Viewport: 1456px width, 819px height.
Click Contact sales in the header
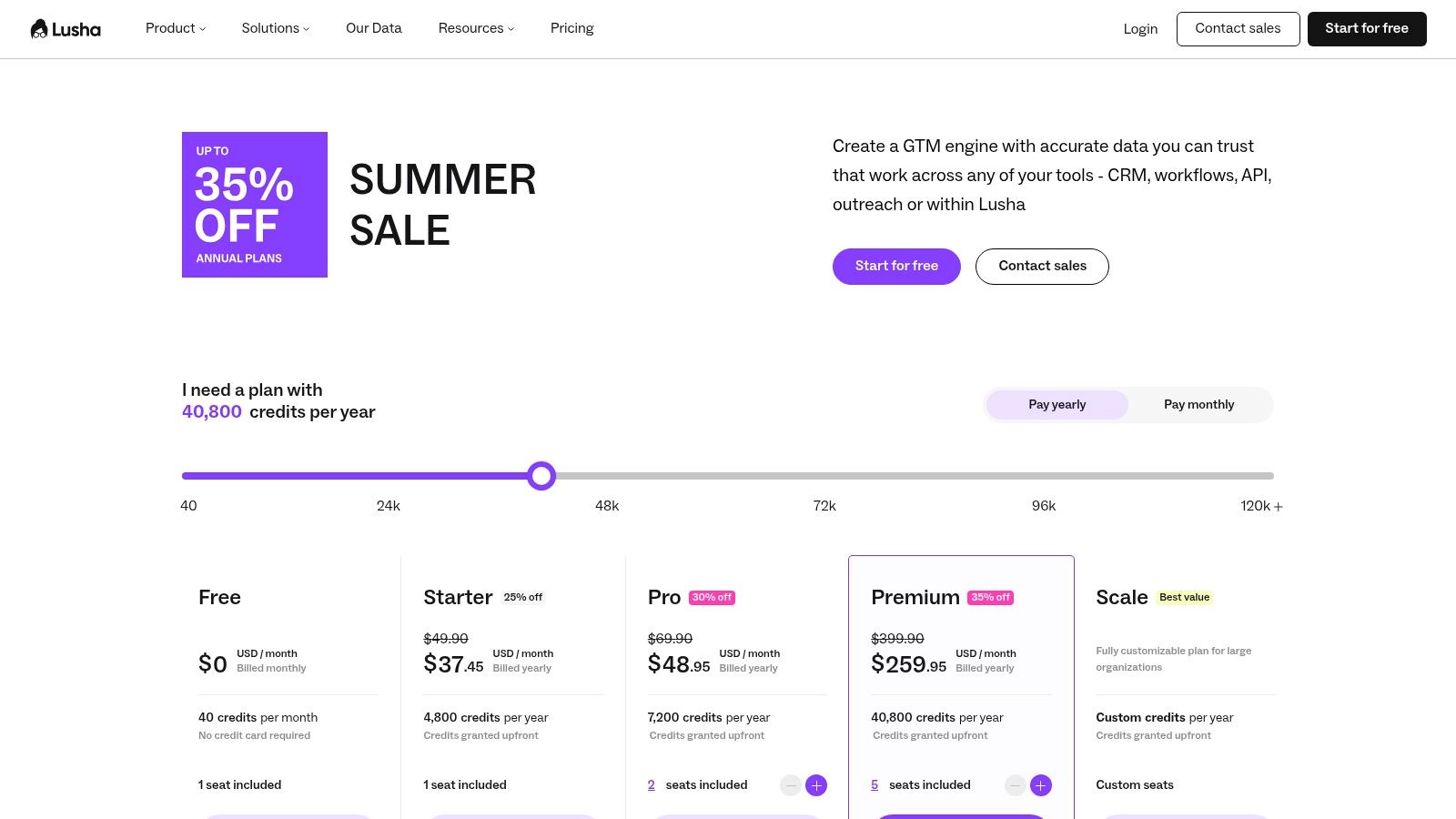coord(1238,29)
